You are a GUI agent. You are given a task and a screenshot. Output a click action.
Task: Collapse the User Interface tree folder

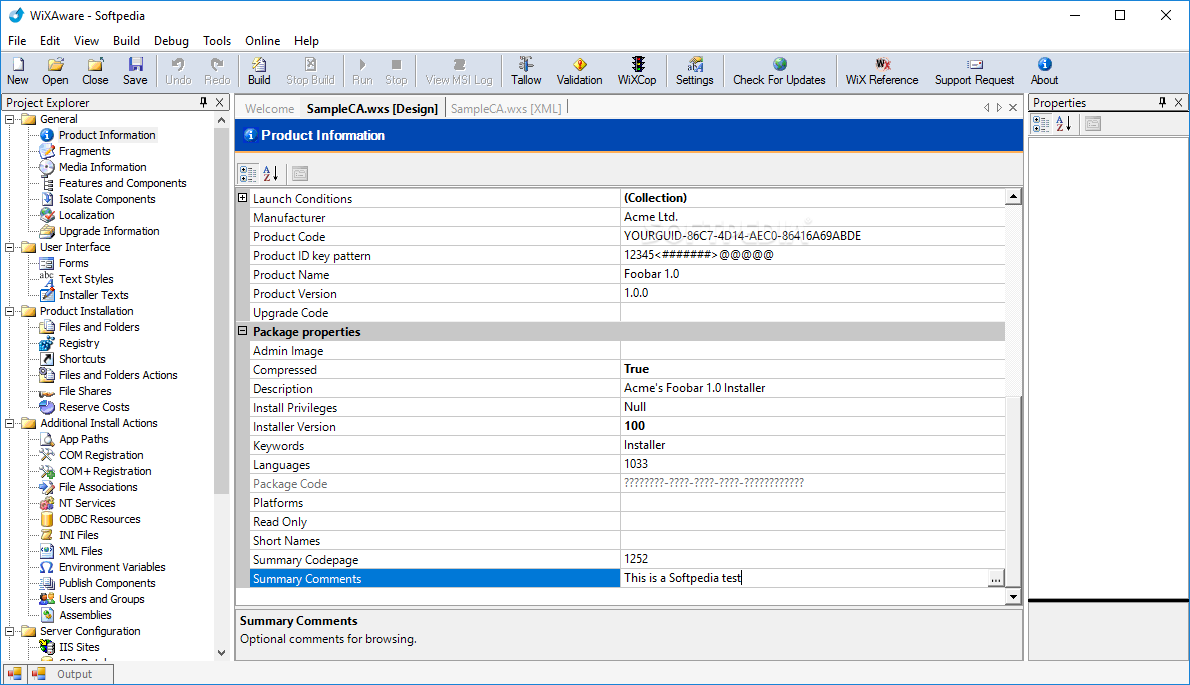(x=10, y=247)
